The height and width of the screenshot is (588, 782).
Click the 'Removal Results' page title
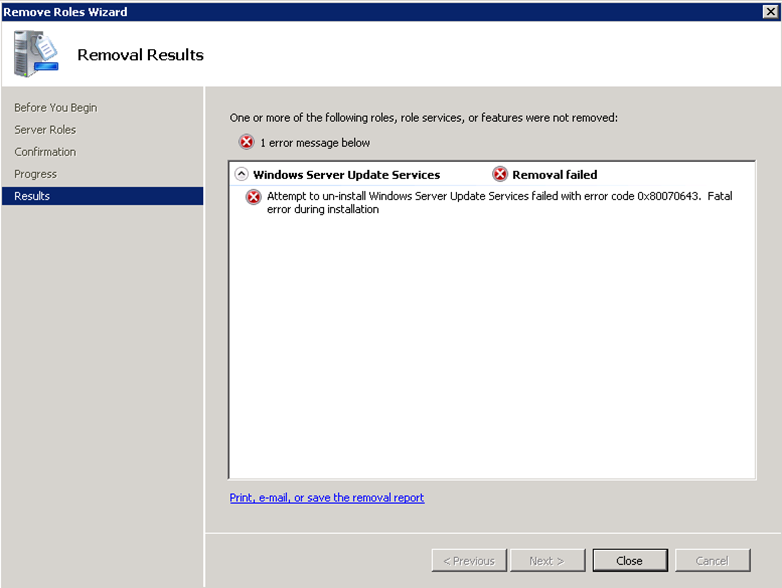140,55
